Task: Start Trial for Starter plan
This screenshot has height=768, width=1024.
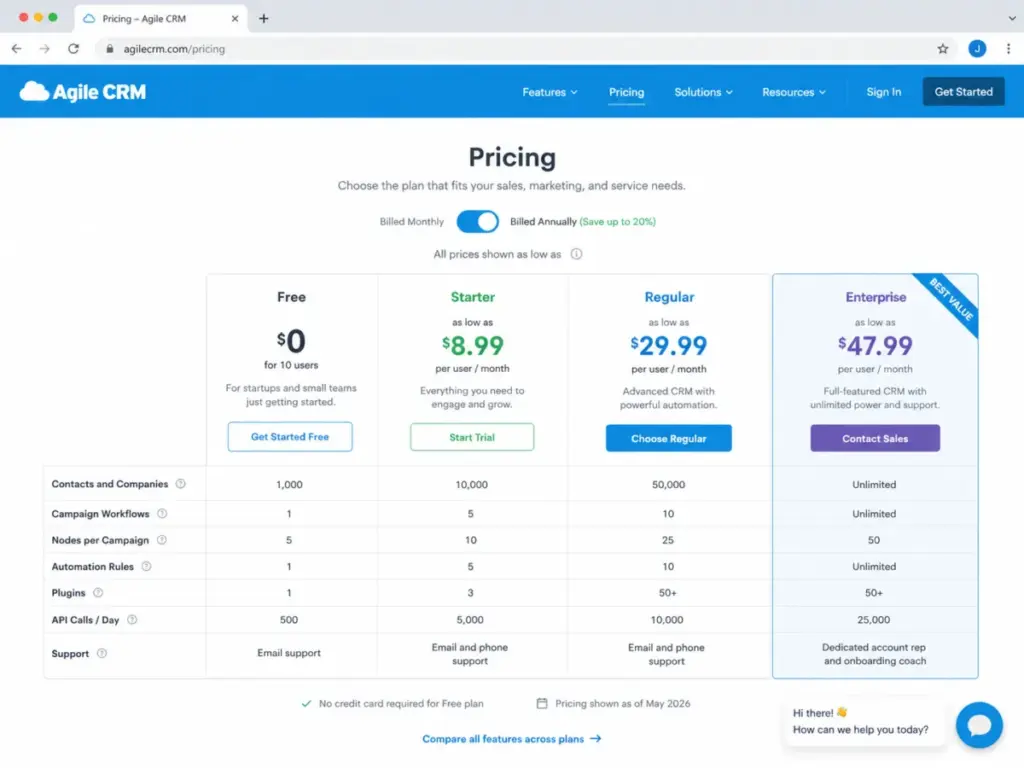Action: (x=472, y=438)
